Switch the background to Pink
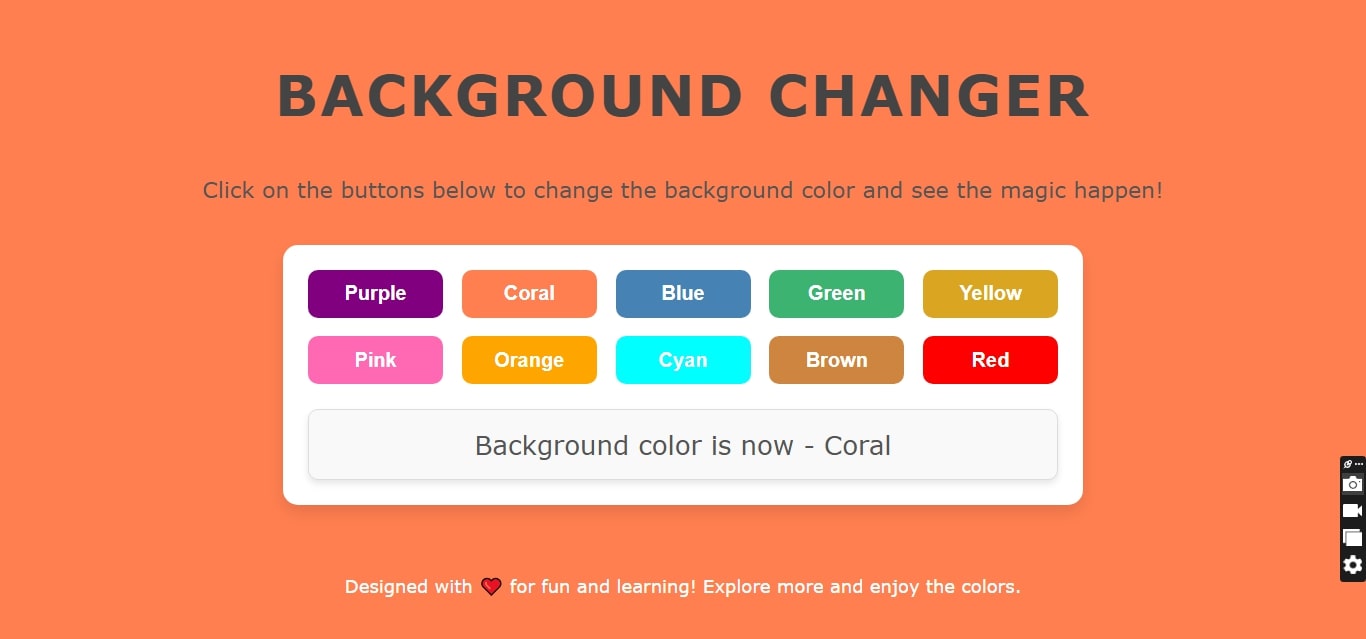Screen dimensions: 1366x639 tap(375, 360)
